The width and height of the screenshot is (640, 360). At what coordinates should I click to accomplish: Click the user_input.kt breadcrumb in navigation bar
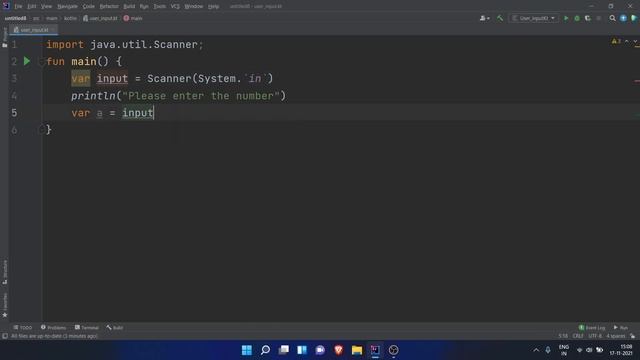pos(100,18)
